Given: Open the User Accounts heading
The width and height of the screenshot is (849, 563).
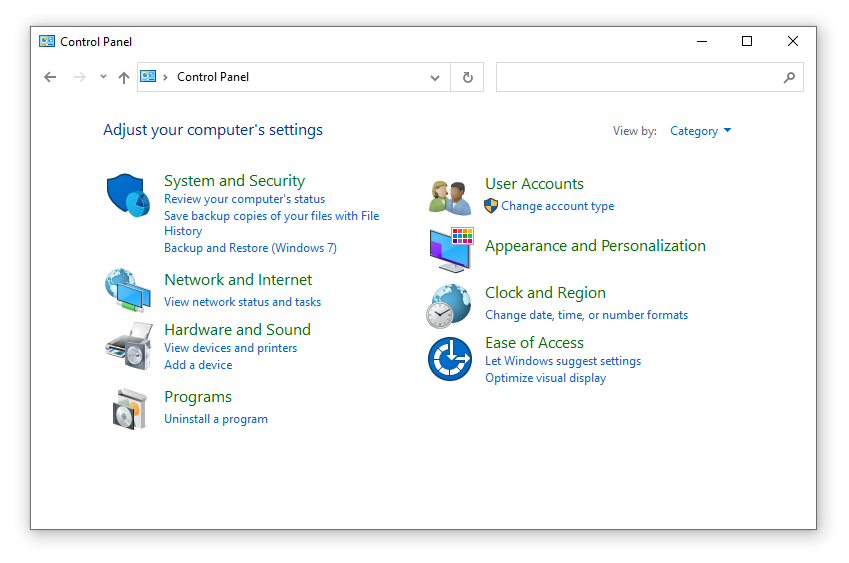Looking at the screenshot, I should point(534,184).
